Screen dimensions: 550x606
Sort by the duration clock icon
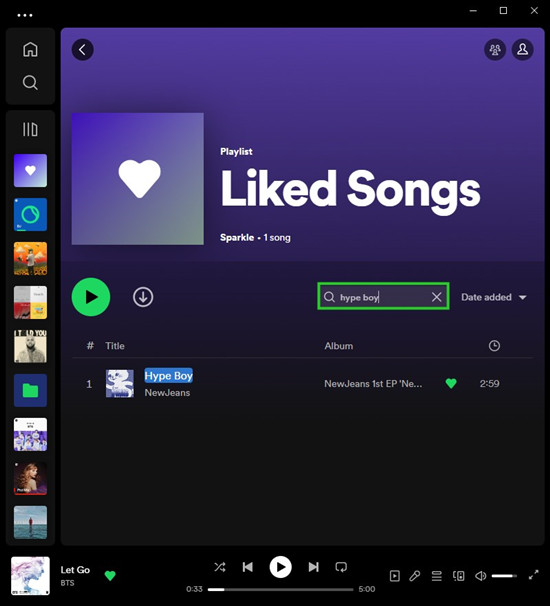tap(494, 346)
